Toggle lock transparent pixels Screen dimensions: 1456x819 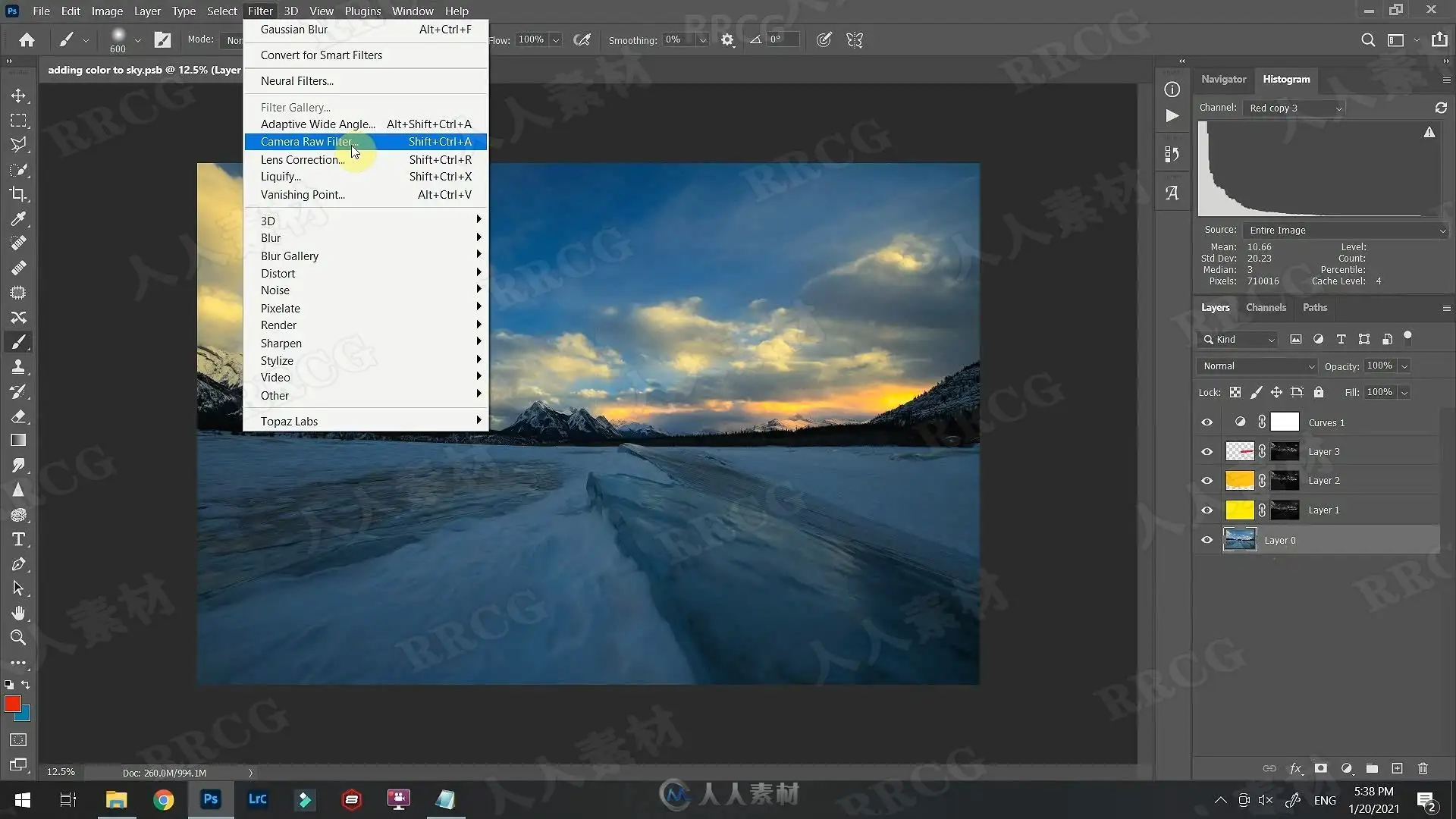pyautogui.click(x=1235, y=392)
